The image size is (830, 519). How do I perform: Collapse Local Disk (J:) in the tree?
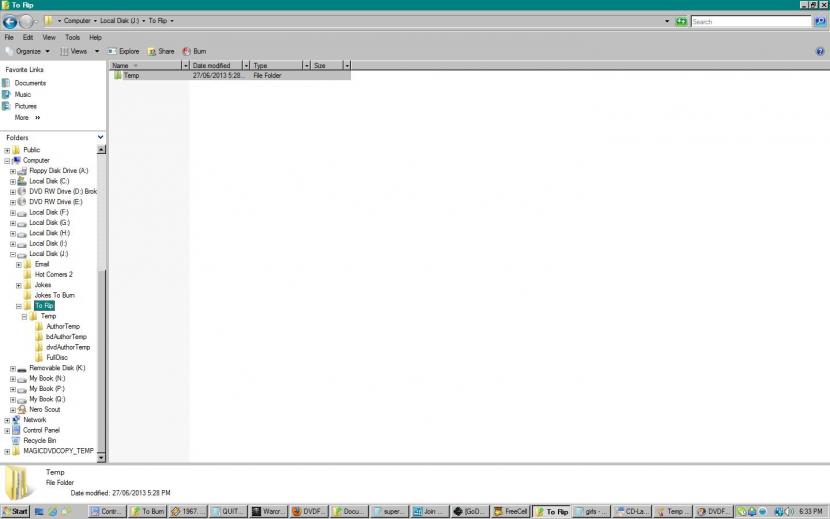tap(13, 254)
